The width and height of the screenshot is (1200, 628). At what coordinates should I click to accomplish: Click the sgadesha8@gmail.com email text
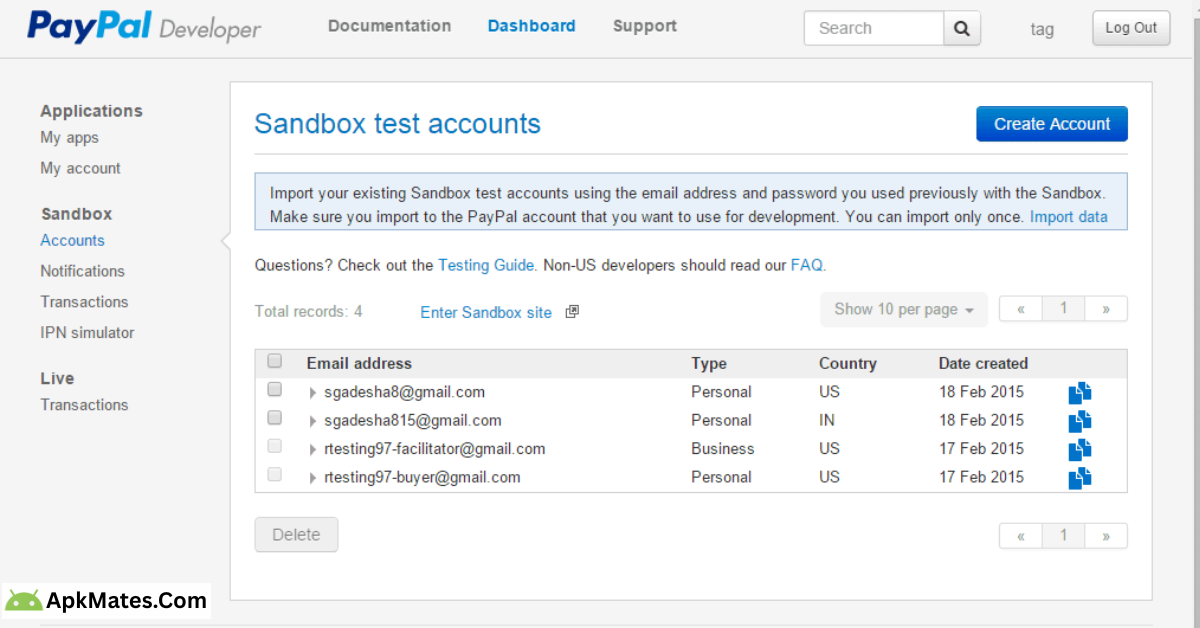pos(404,392)
